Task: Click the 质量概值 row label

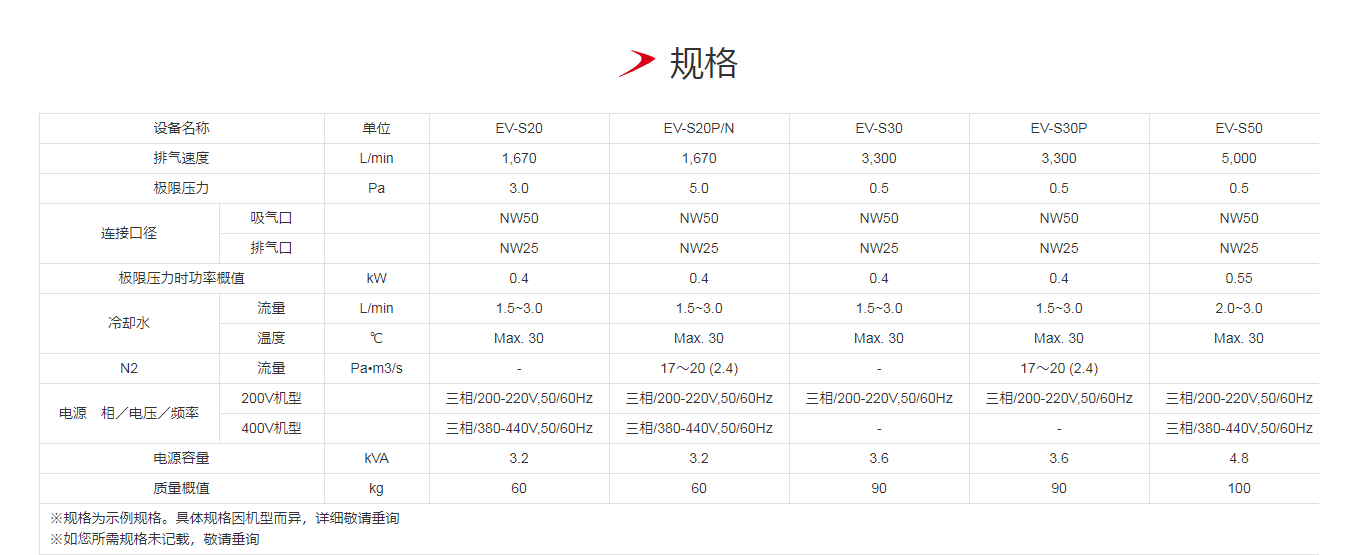Action: click(x=181, y=488)
